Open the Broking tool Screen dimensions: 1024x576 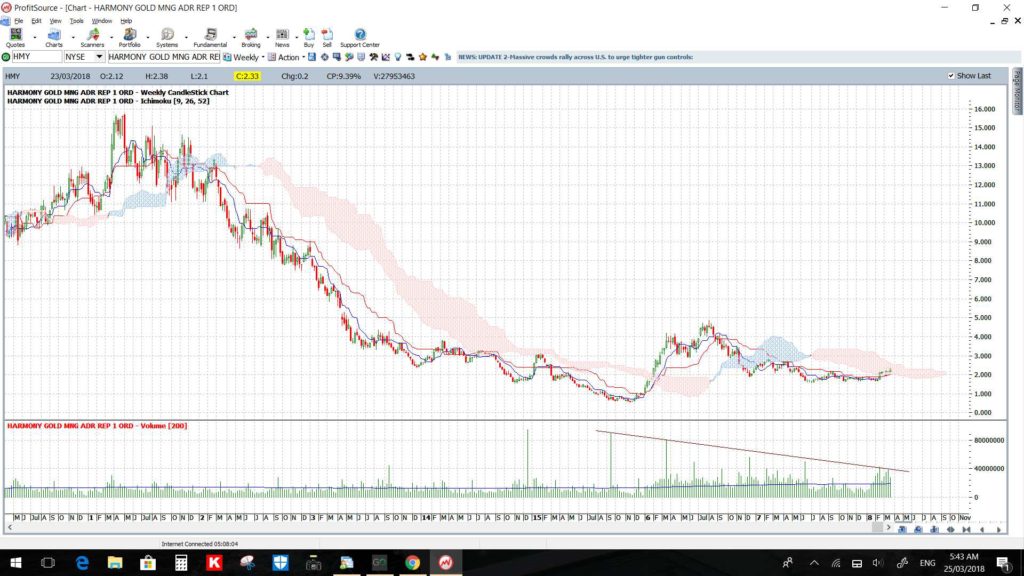coord(251,38)
